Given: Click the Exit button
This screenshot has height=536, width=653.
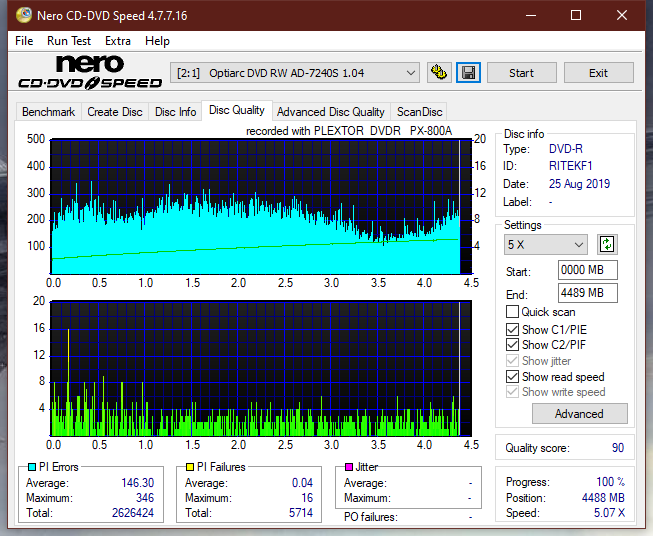Looking at the screenshot, I should point(598,73).
